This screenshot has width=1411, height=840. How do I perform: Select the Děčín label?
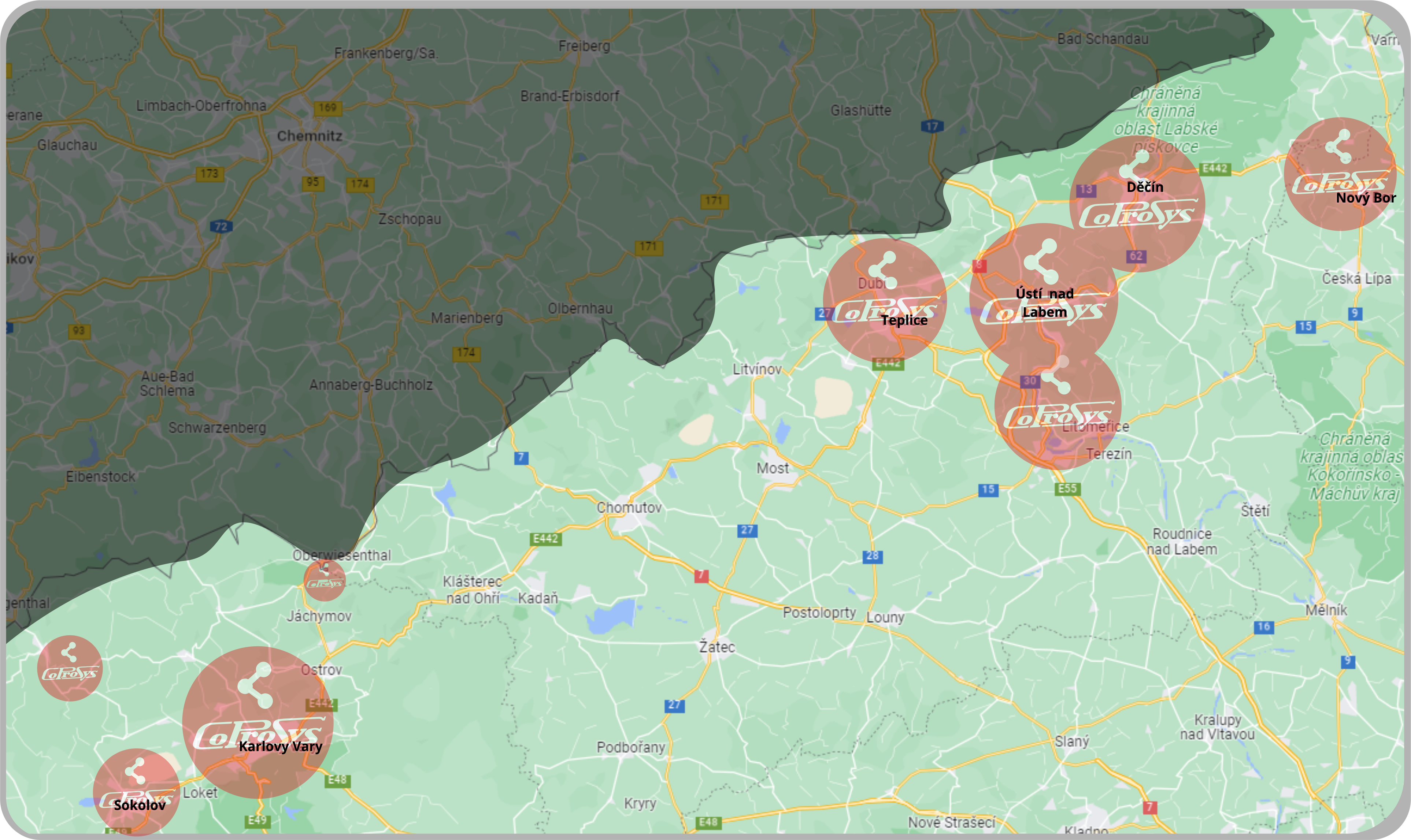1145,187
